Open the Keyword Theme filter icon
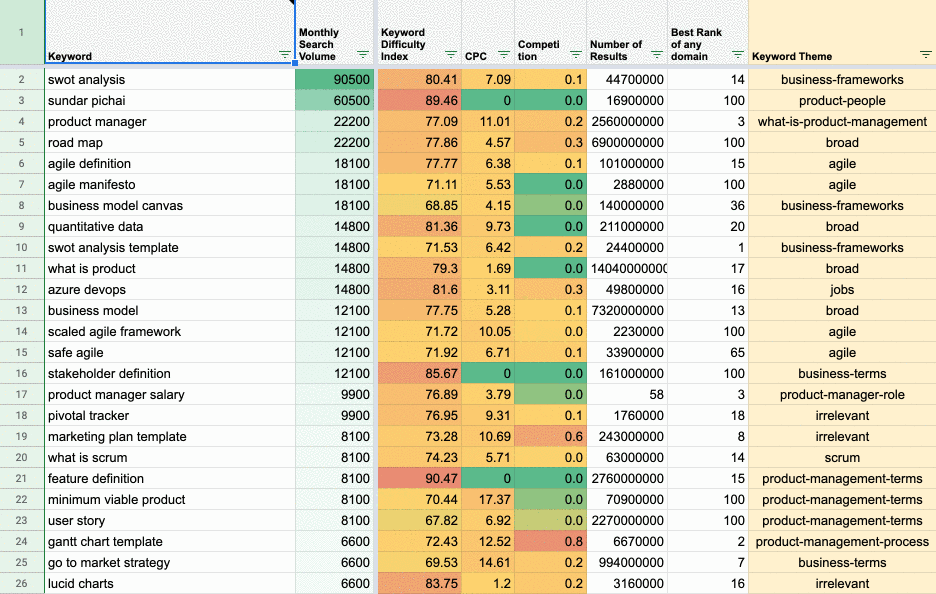Viewport: 936px width, 594px height. click(925, 55)
